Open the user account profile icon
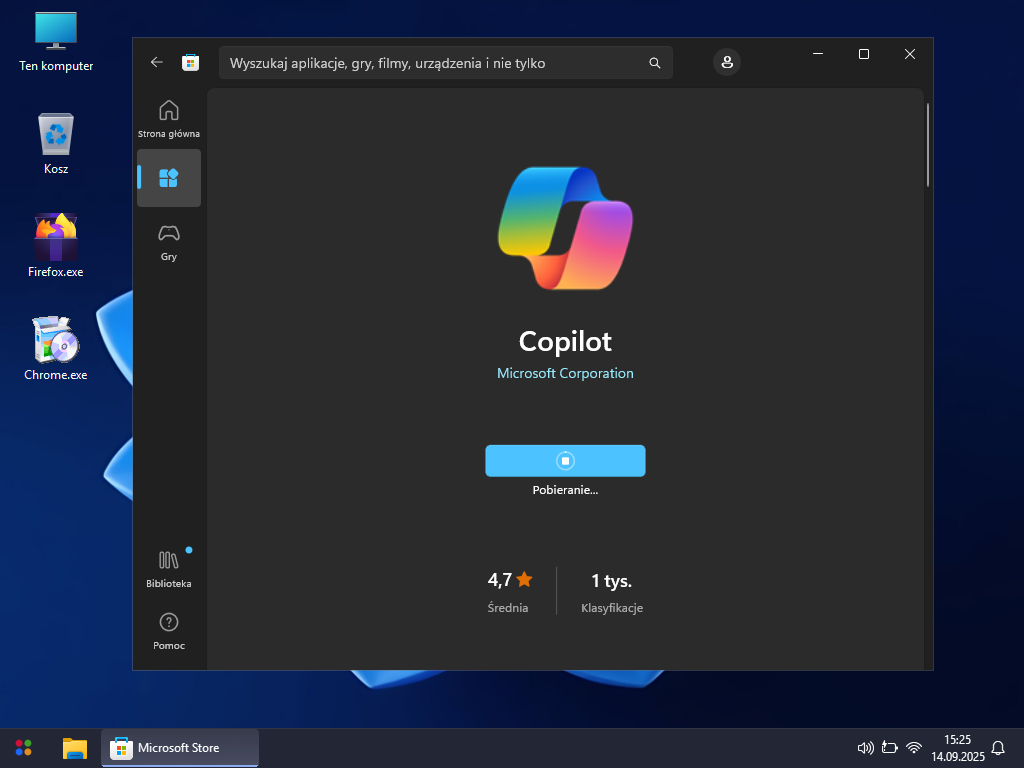The width and height of the screenshot is (1024, 768). (727, 62)
